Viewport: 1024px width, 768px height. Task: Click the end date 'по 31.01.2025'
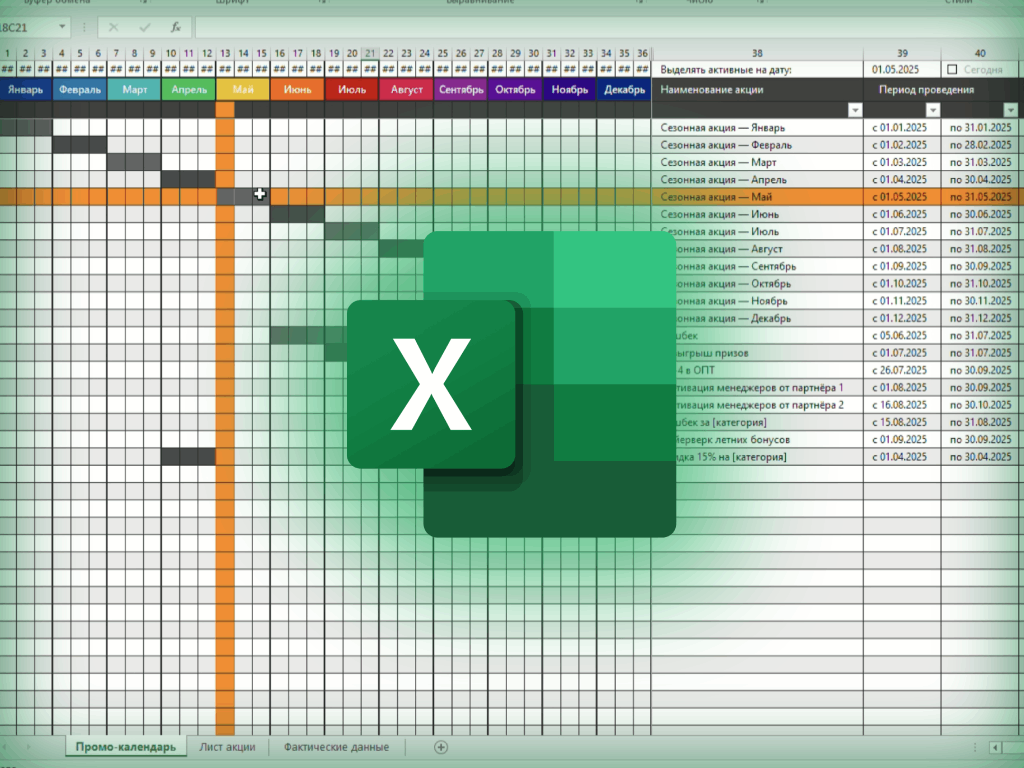pyautogui.click(x=980, y=127)
